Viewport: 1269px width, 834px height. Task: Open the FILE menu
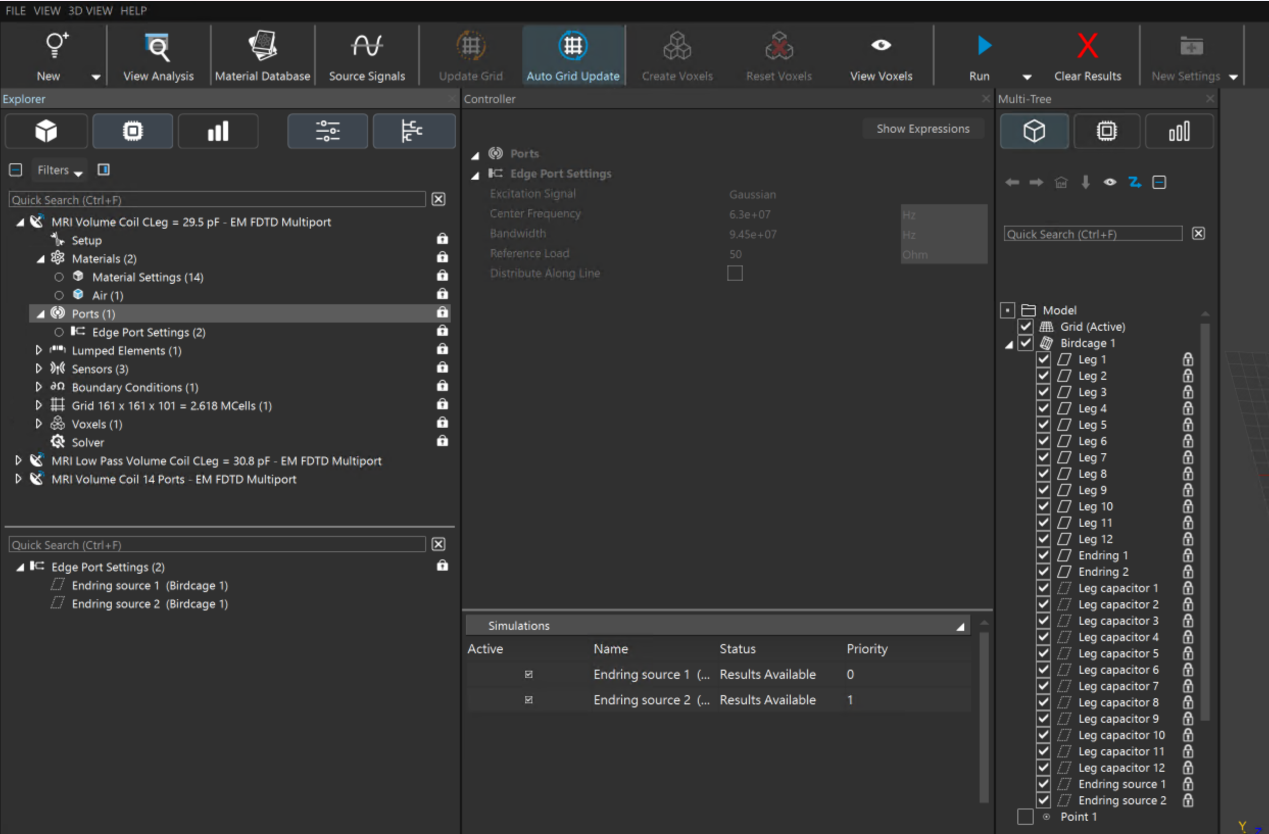point(16,11)
